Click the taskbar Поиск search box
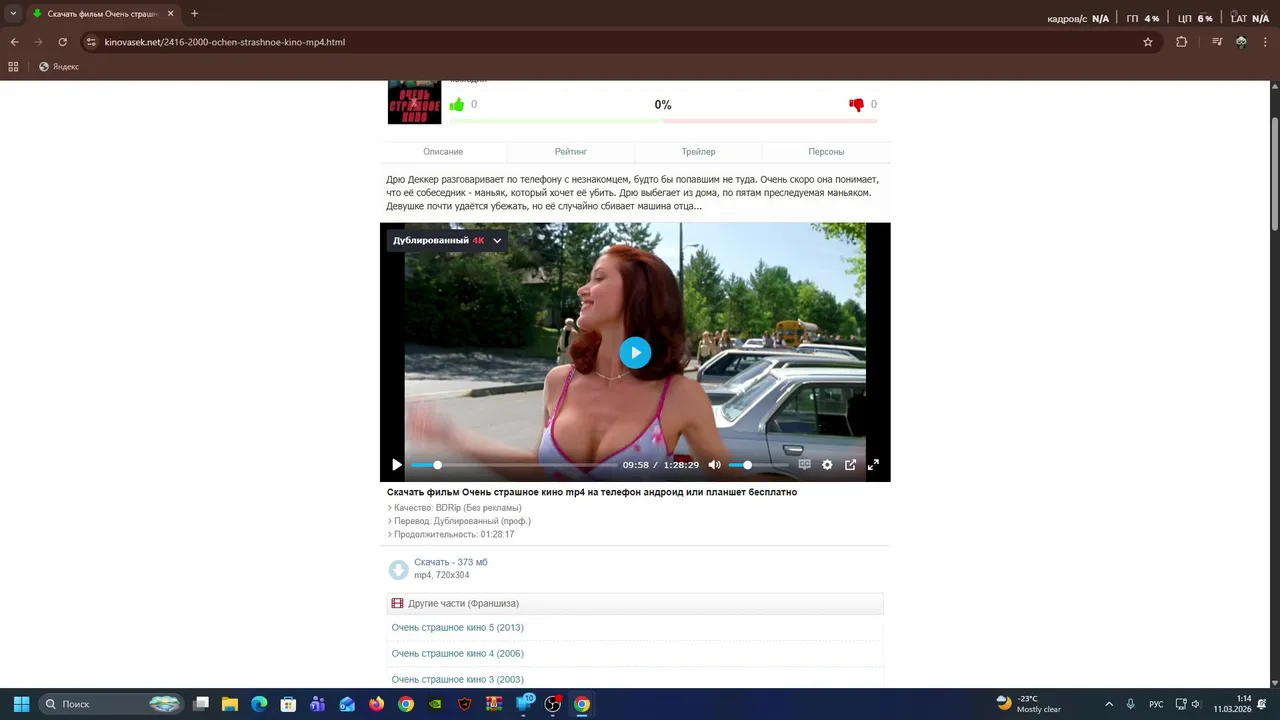This screenshot has height=720, width=1280. point(111,704)
